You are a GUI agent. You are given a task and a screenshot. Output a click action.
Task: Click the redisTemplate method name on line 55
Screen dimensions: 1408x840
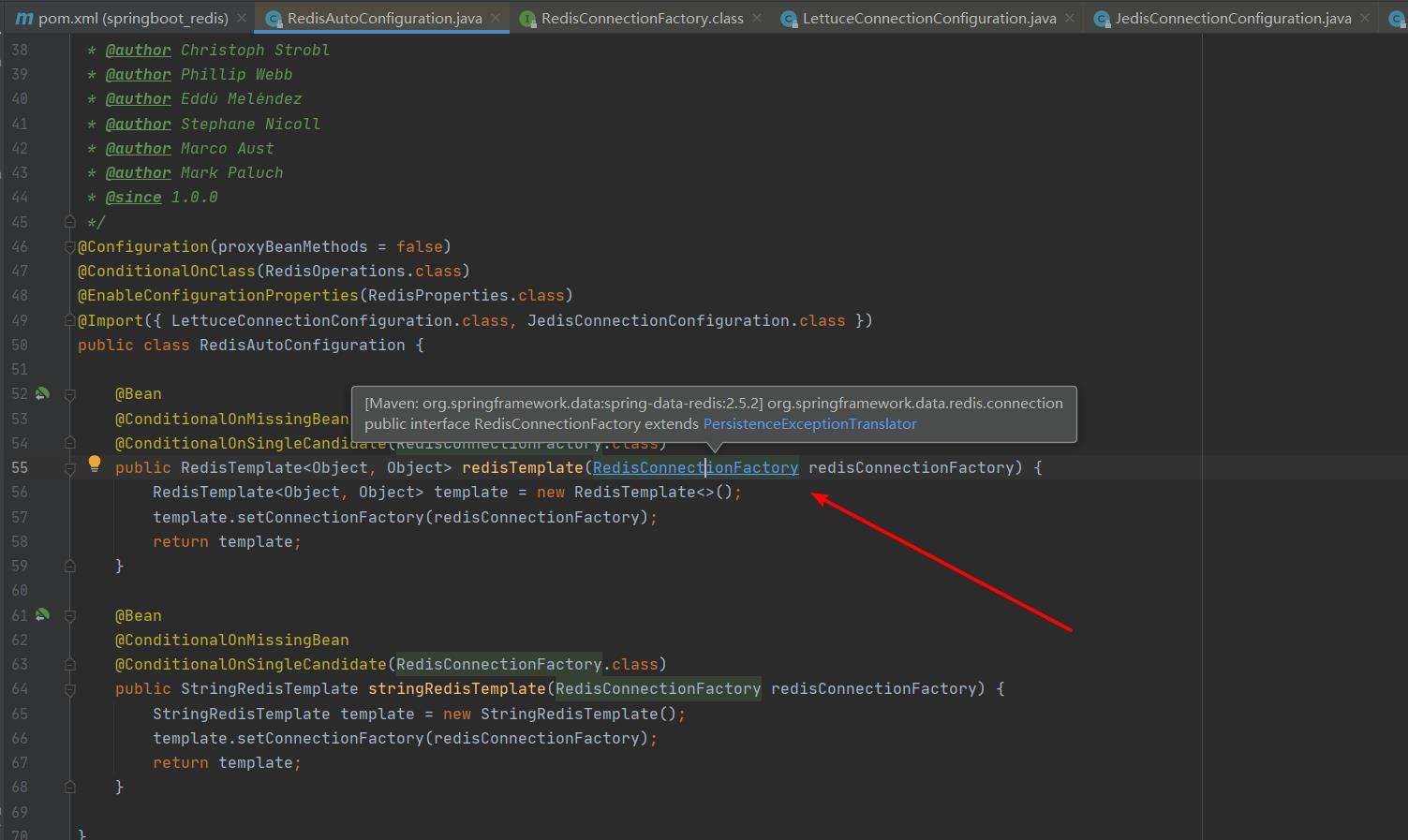click(523, 467)
